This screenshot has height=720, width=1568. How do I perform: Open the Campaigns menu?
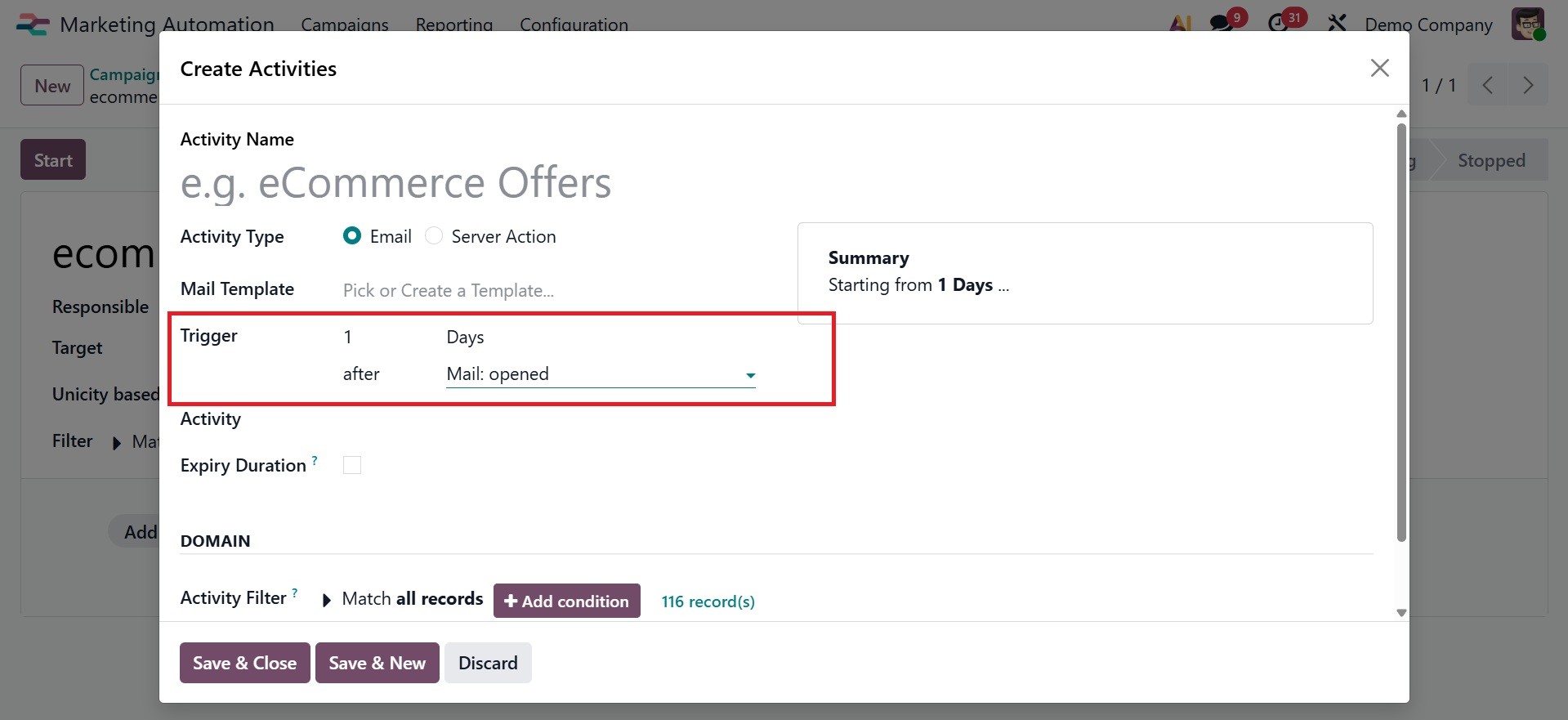[344, 25]
